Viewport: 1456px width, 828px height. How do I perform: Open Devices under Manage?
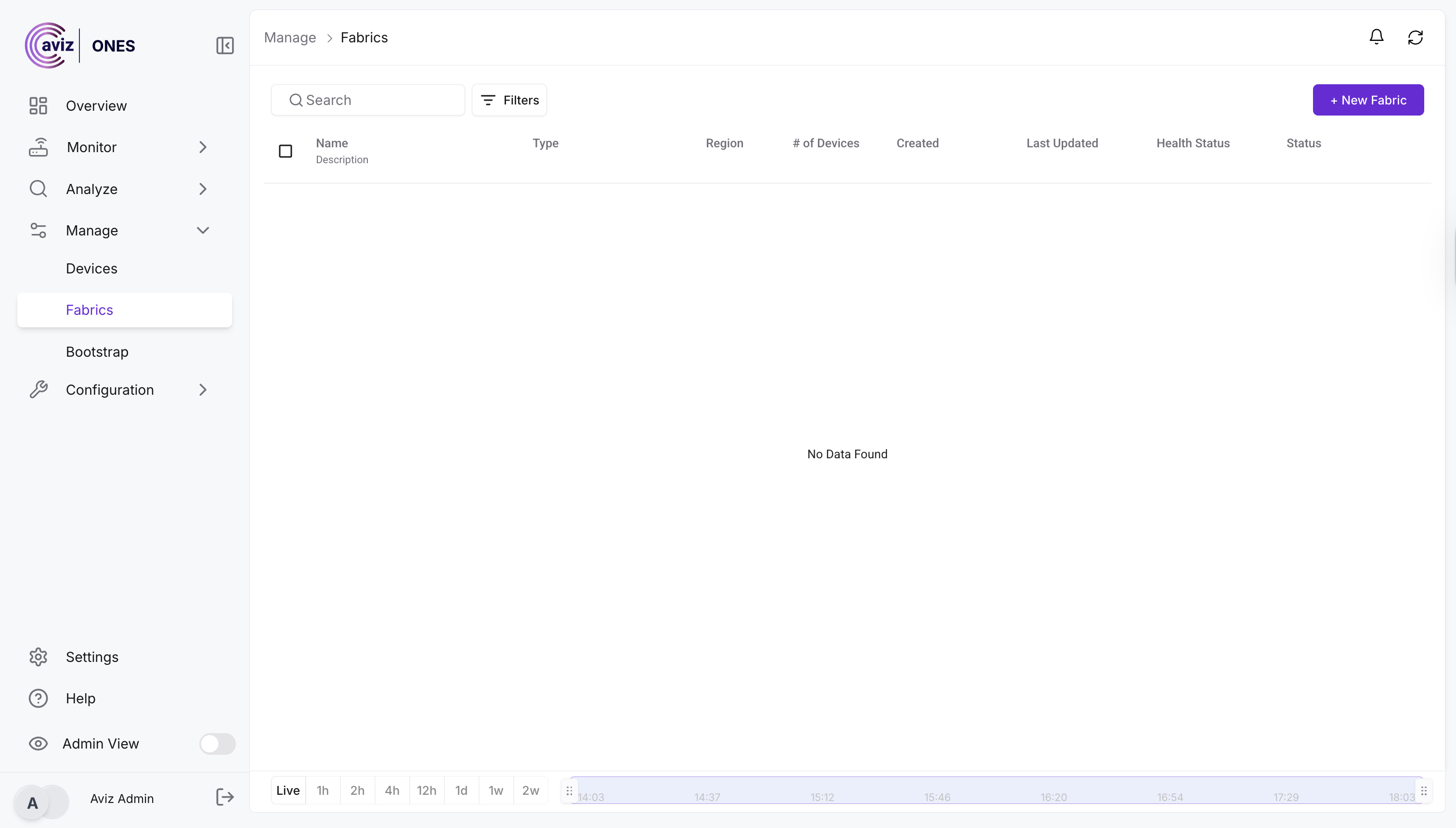91,269
